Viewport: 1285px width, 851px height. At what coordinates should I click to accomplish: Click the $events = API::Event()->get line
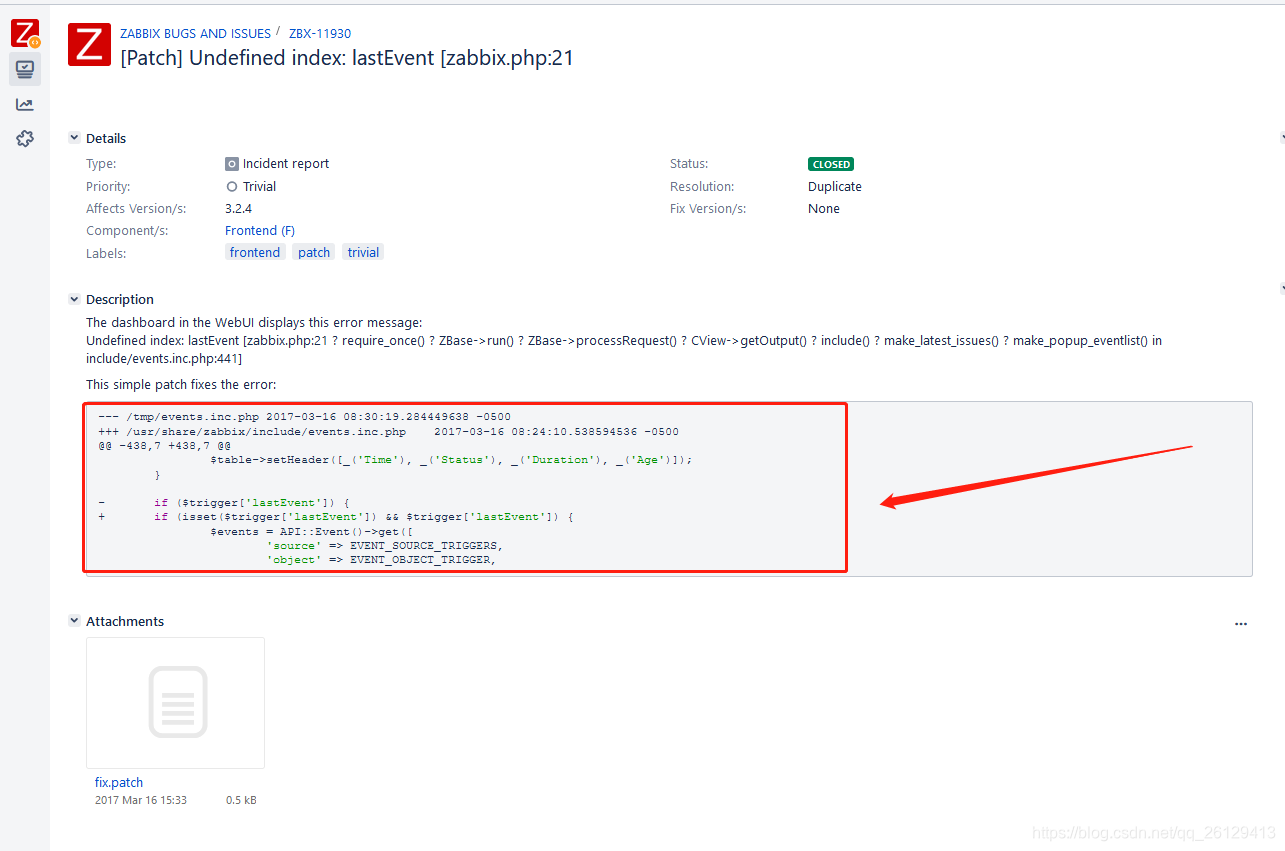coord(311,531)
